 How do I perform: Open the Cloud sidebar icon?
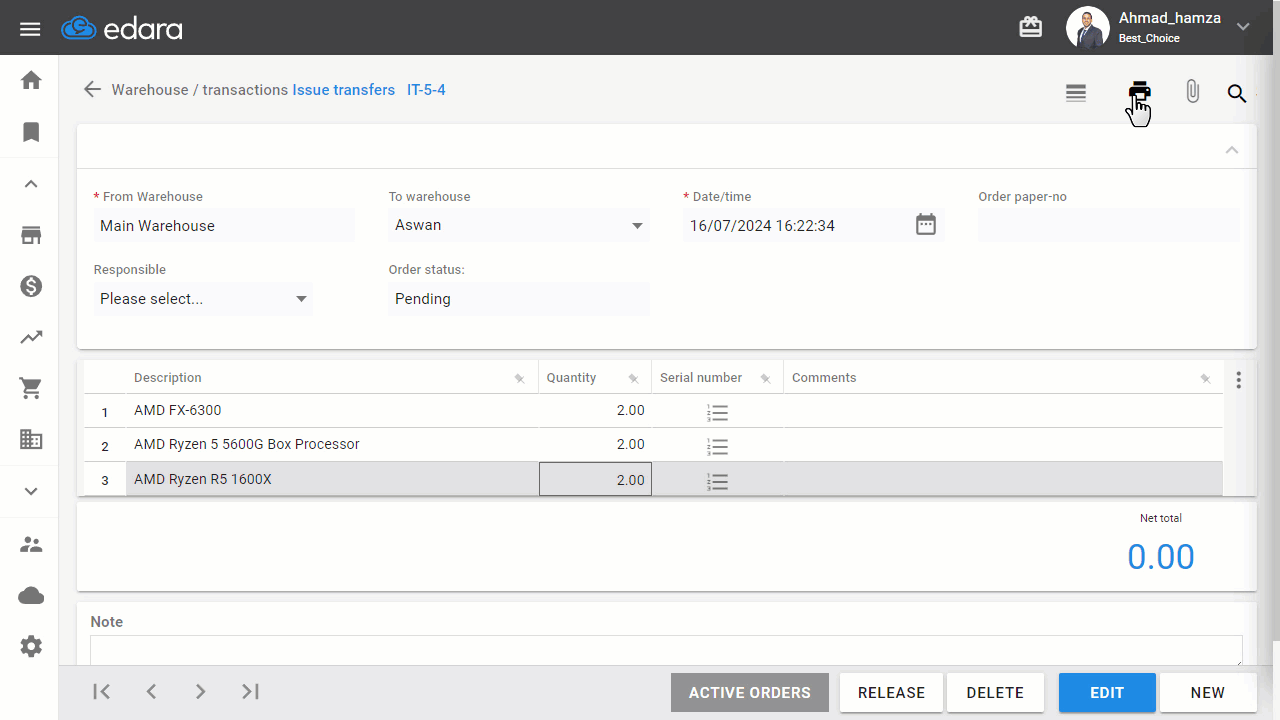31,596
